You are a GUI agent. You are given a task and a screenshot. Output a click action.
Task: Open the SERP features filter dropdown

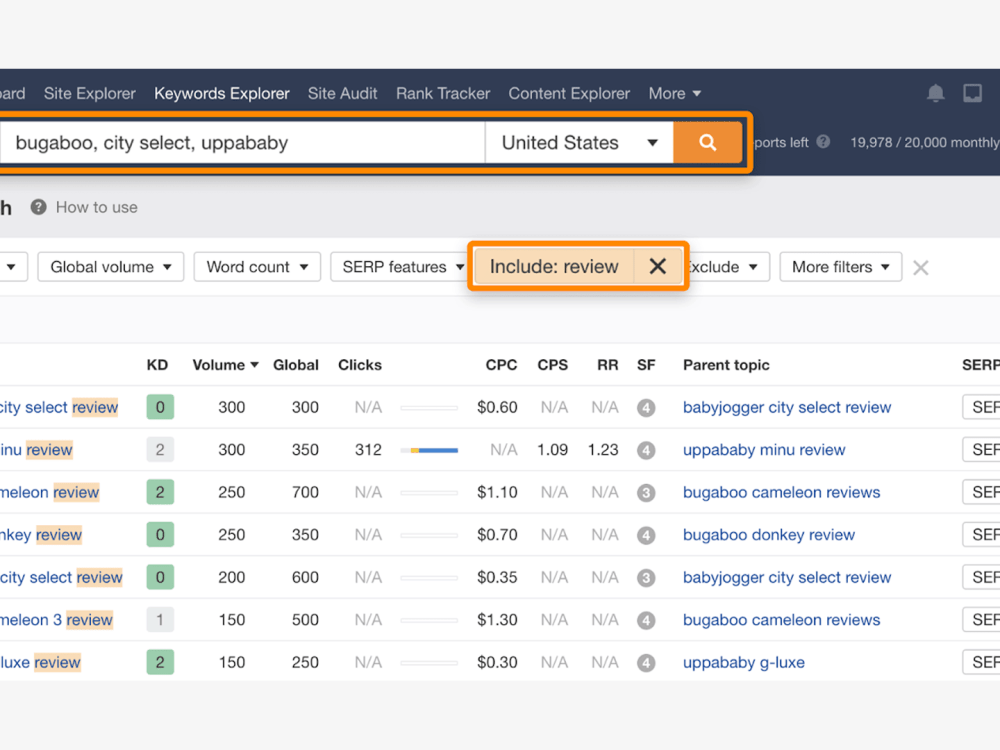[402, 267]
